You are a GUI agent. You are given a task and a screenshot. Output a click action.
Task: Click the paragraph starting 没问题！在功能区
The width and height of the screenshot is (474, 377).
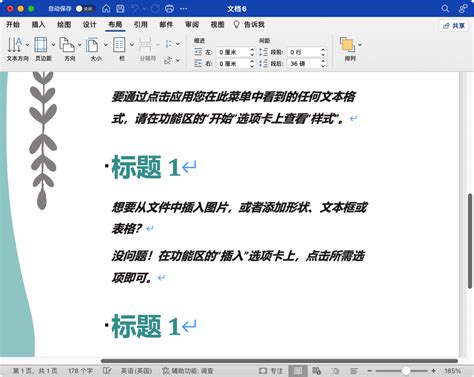[238, 267]
